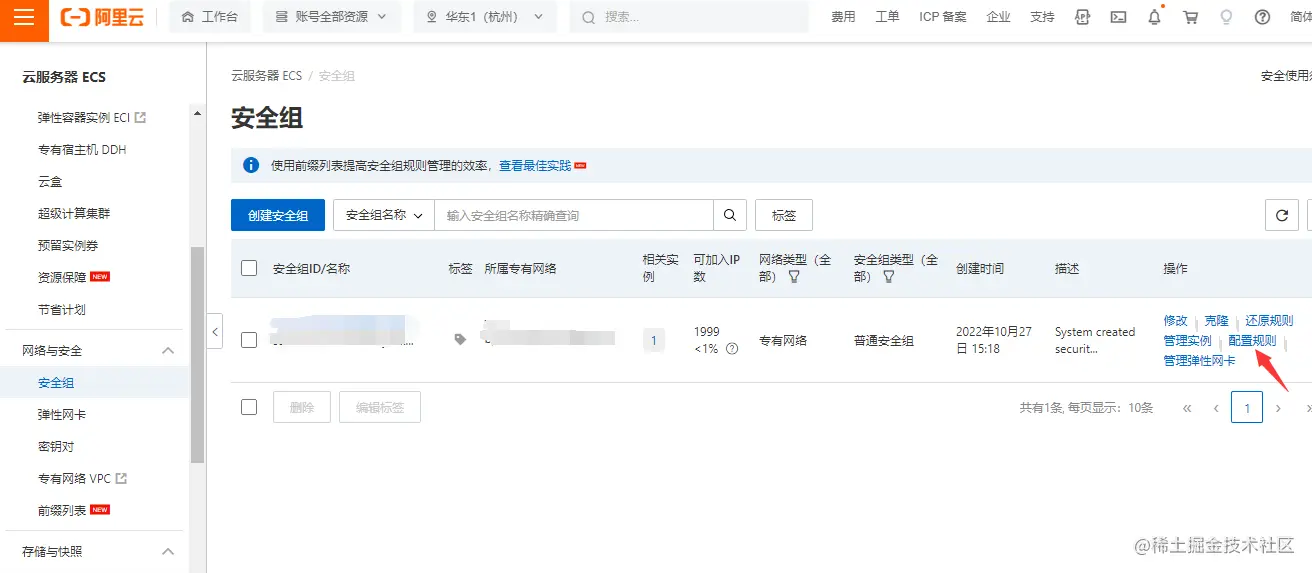1312x573 pixels.
Task: Click security group type filter funnel
Action: [888, 277]
